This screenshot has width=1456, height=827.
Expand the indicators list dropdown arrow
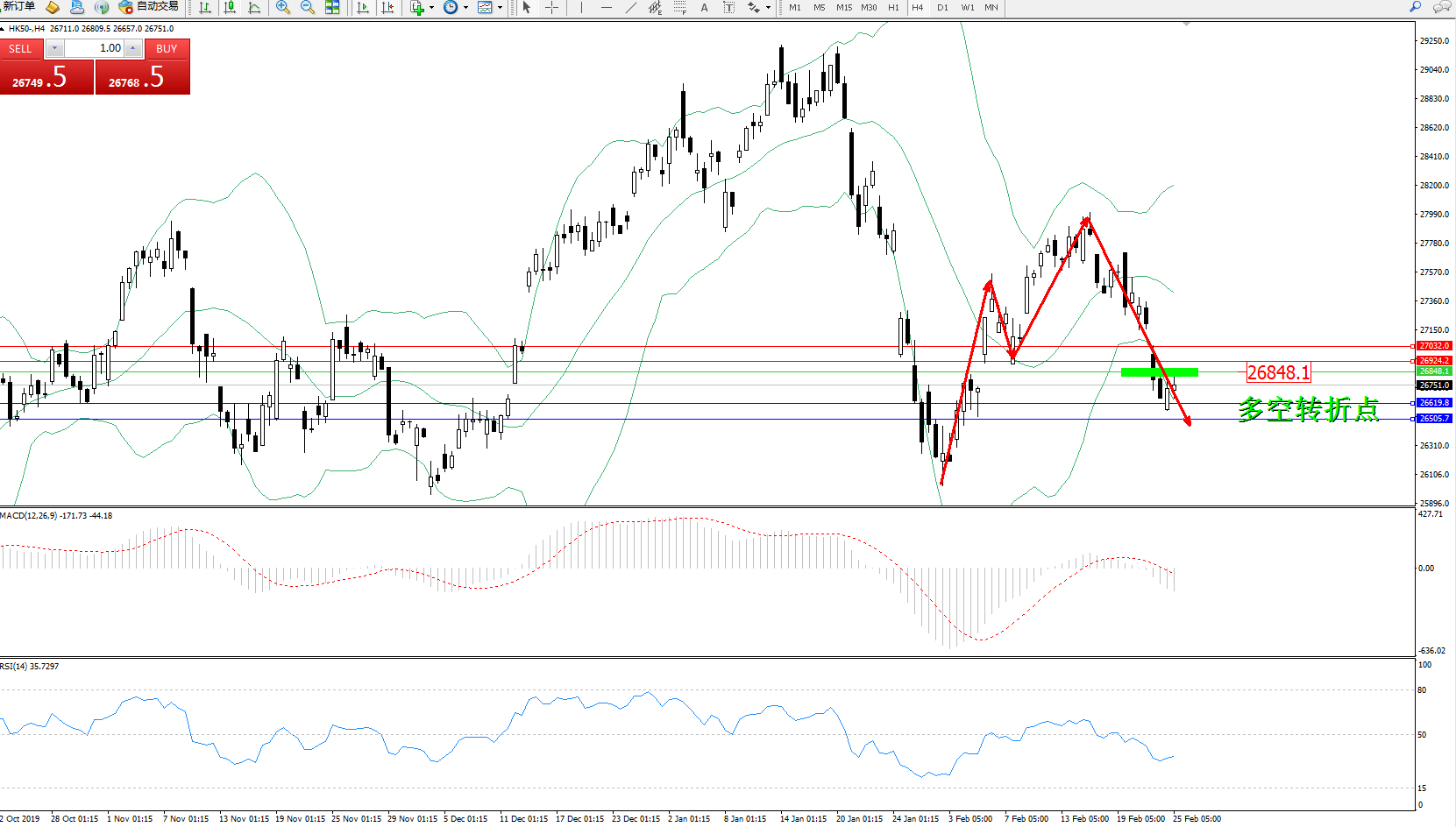click(431, 8)
